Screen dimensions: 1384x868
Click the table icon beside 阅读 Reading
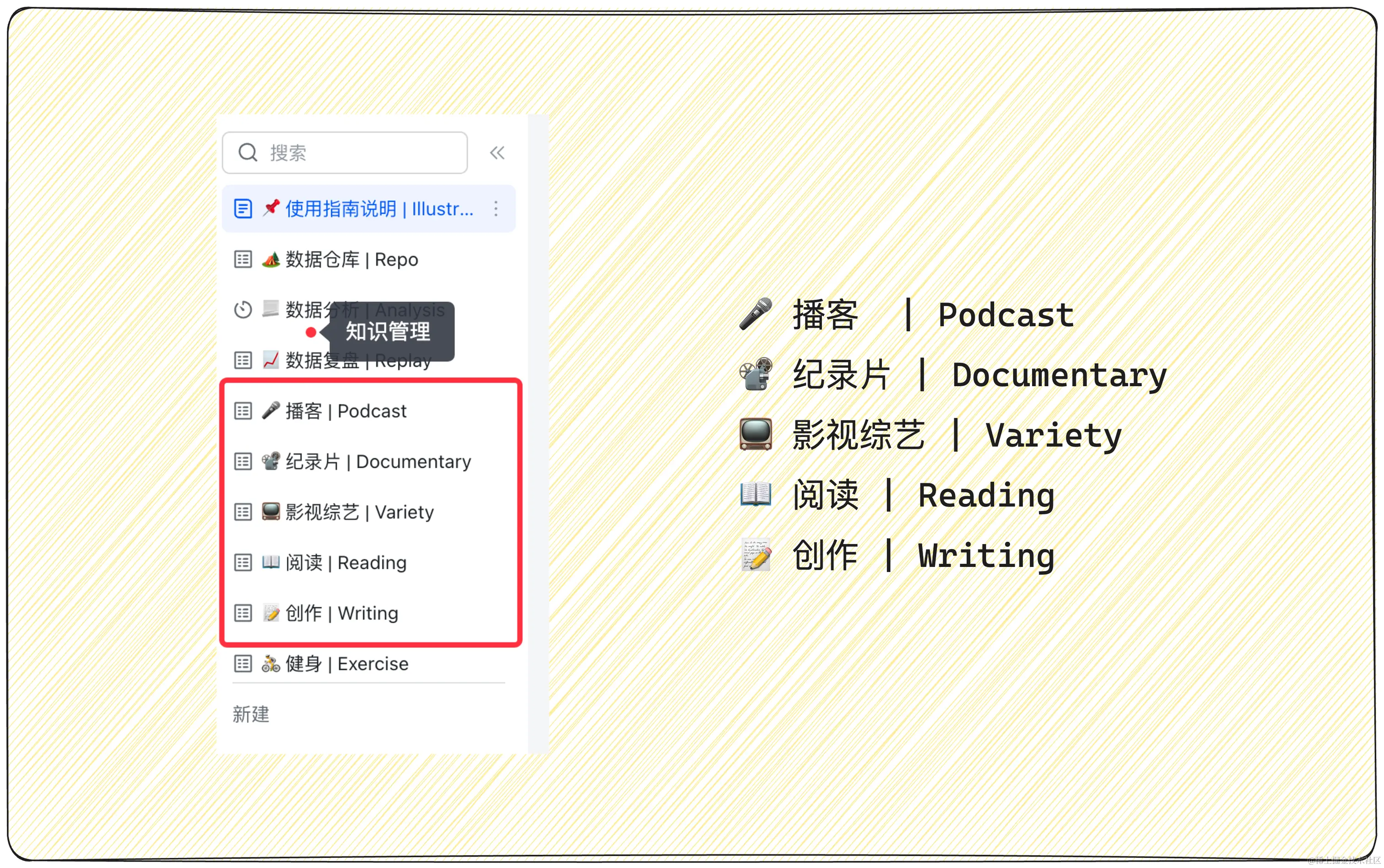click(x=243, y=563)
